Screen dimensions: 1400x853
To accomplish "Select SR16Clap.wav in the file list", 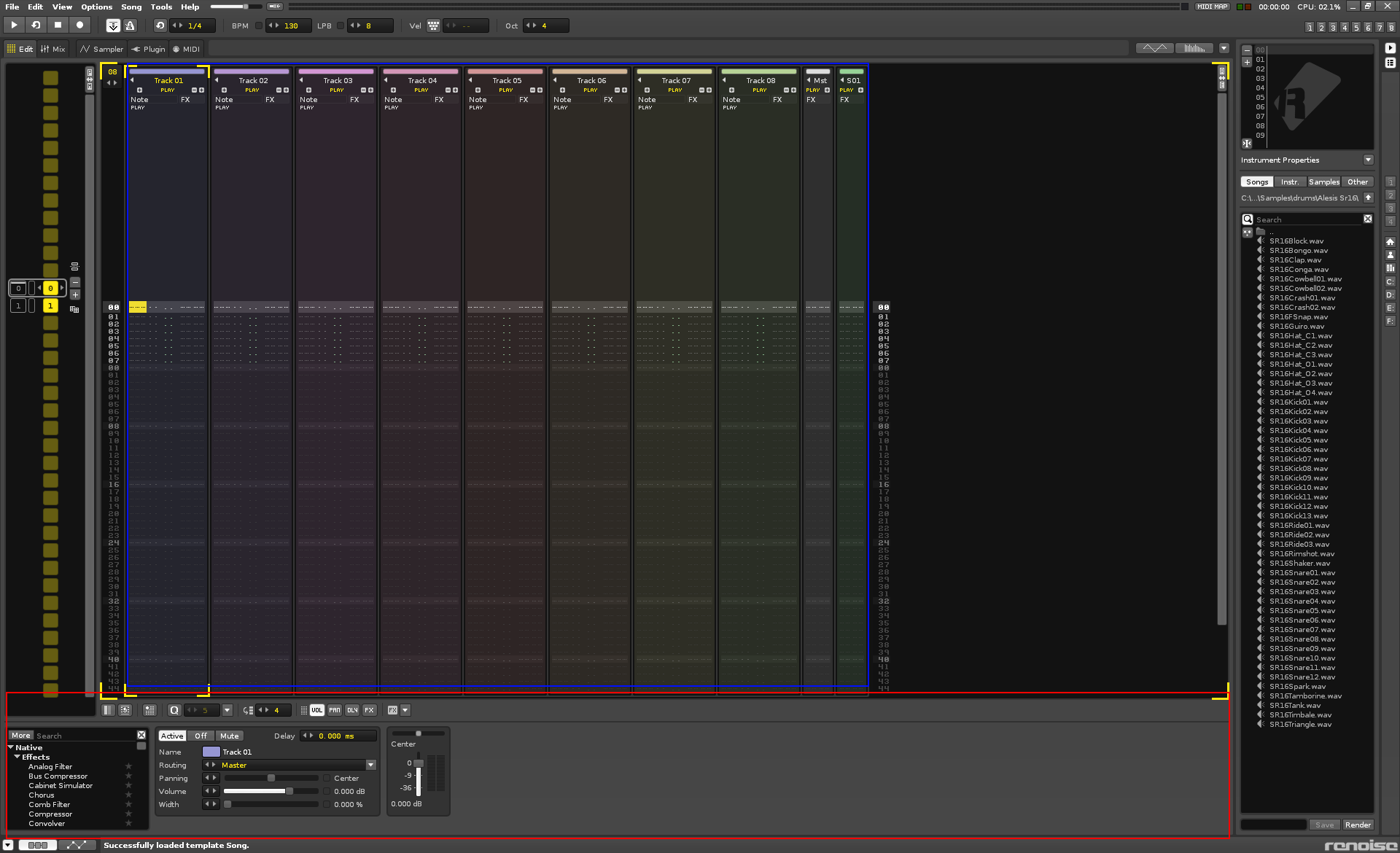I will (1295, 260).
